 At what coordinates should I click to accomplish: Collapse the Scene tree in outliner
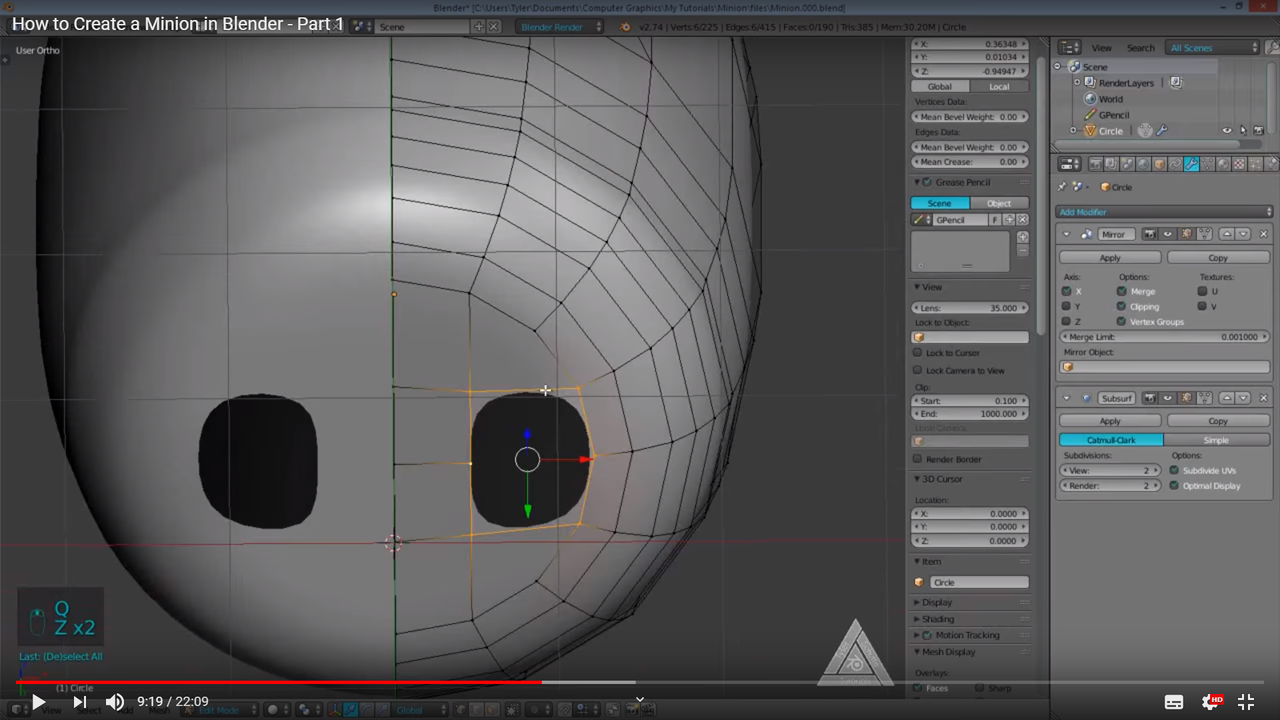[x=1058, y=67]
